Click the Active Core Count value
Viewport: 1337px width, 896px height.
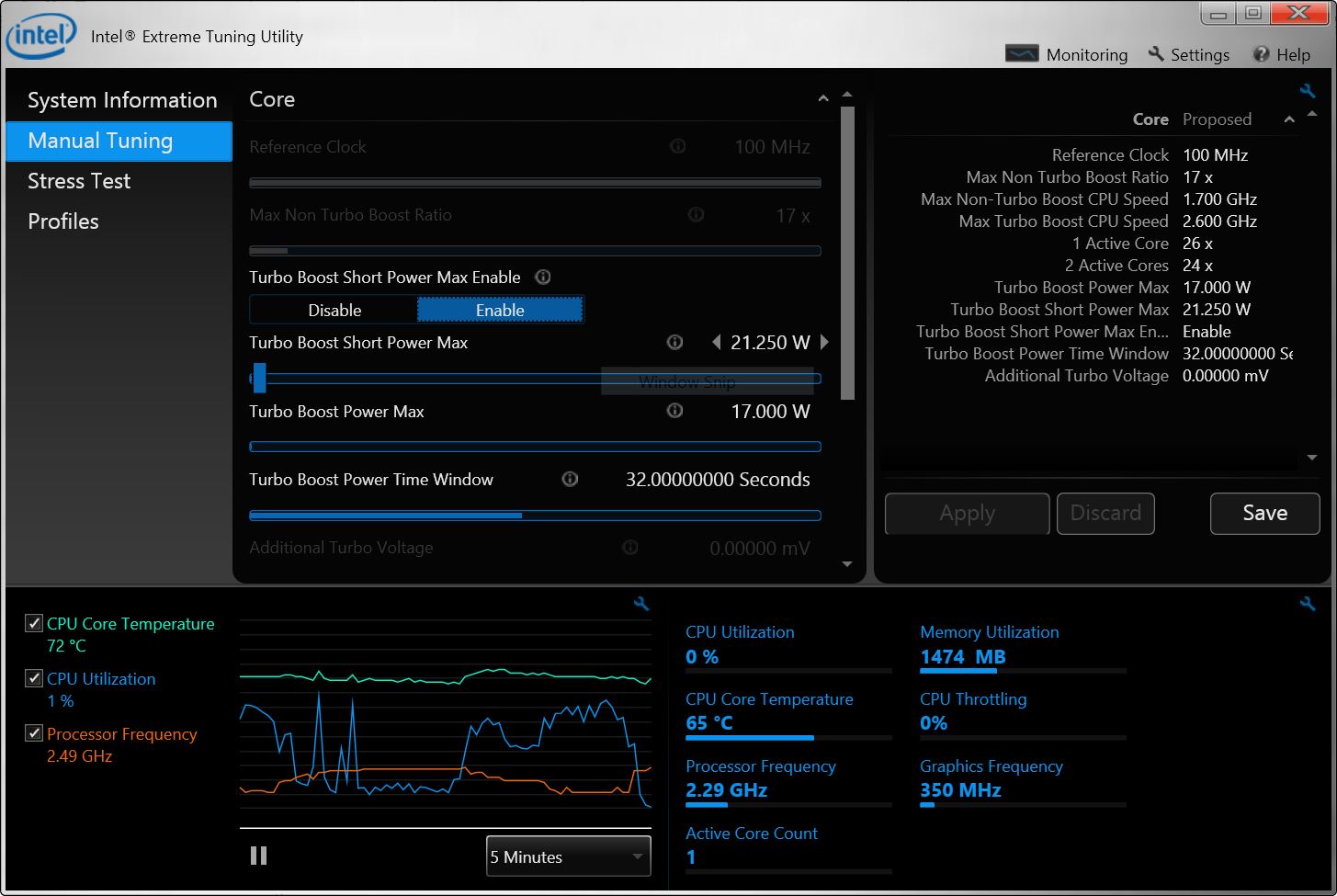(691, 856)
